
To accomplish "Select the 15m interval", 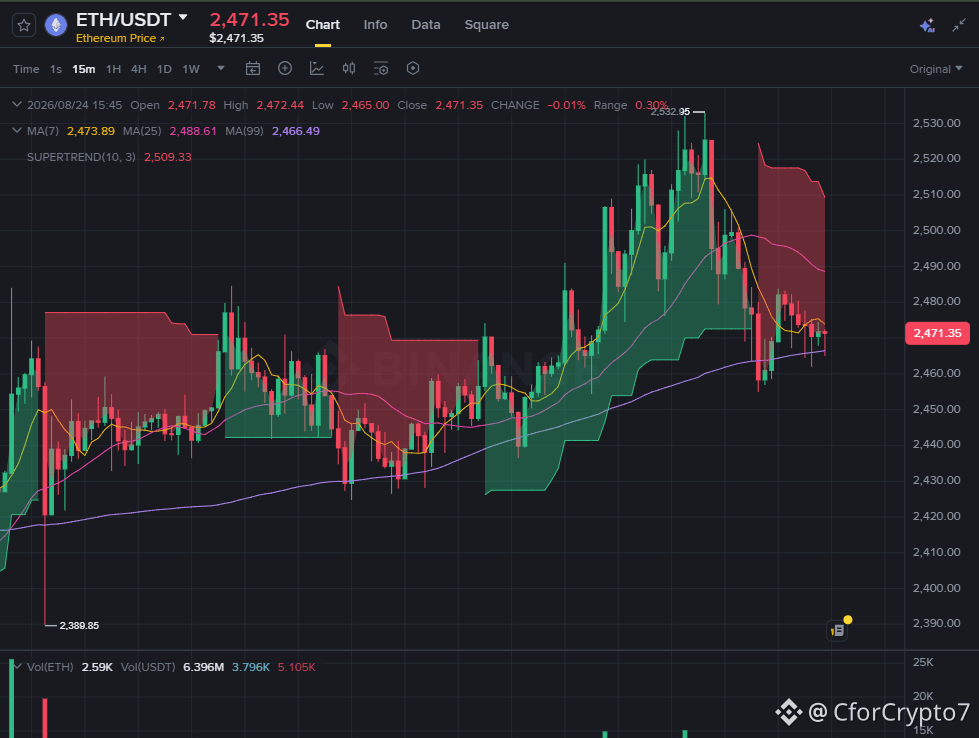I will tap(84, 69).
